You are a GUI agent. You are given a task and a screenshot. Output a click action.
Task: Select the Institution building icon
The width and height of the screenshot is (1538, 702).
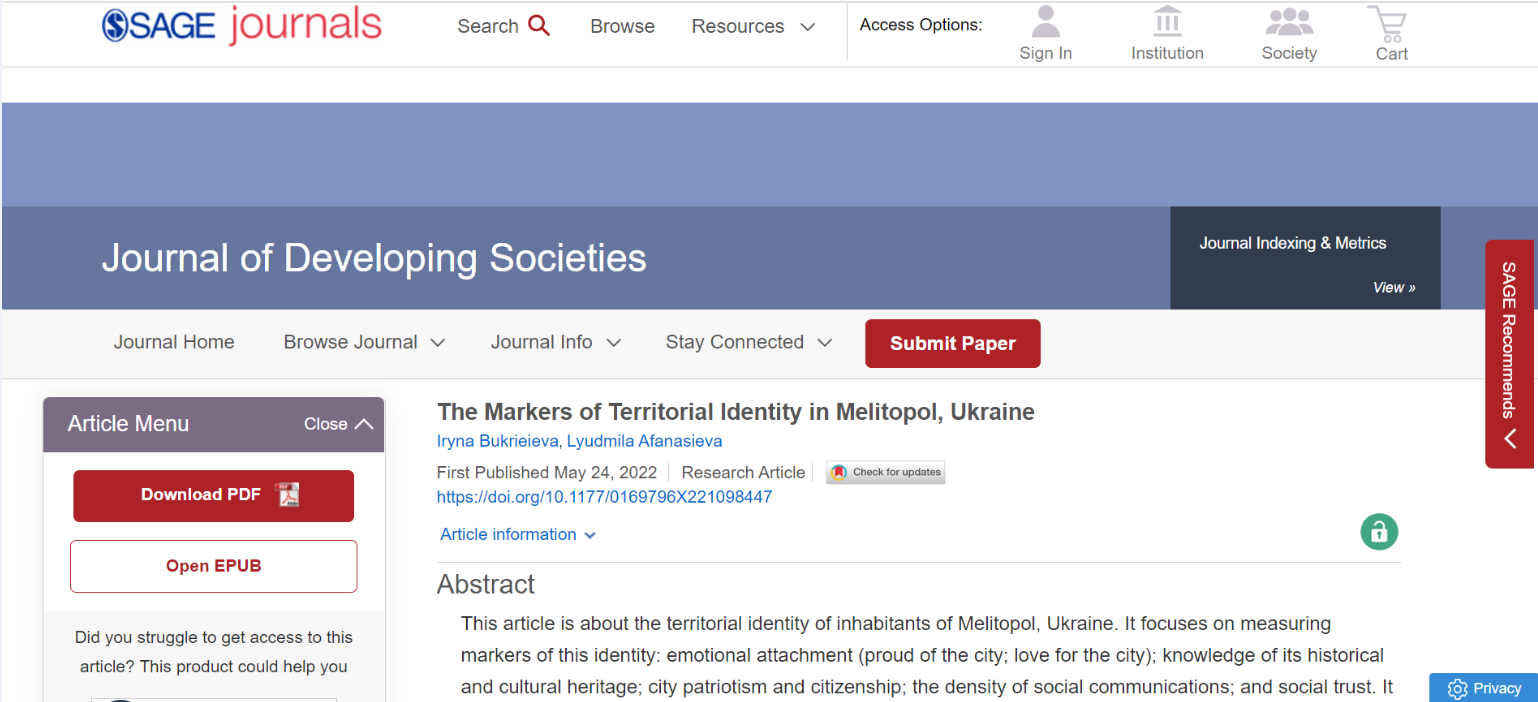1167,22
